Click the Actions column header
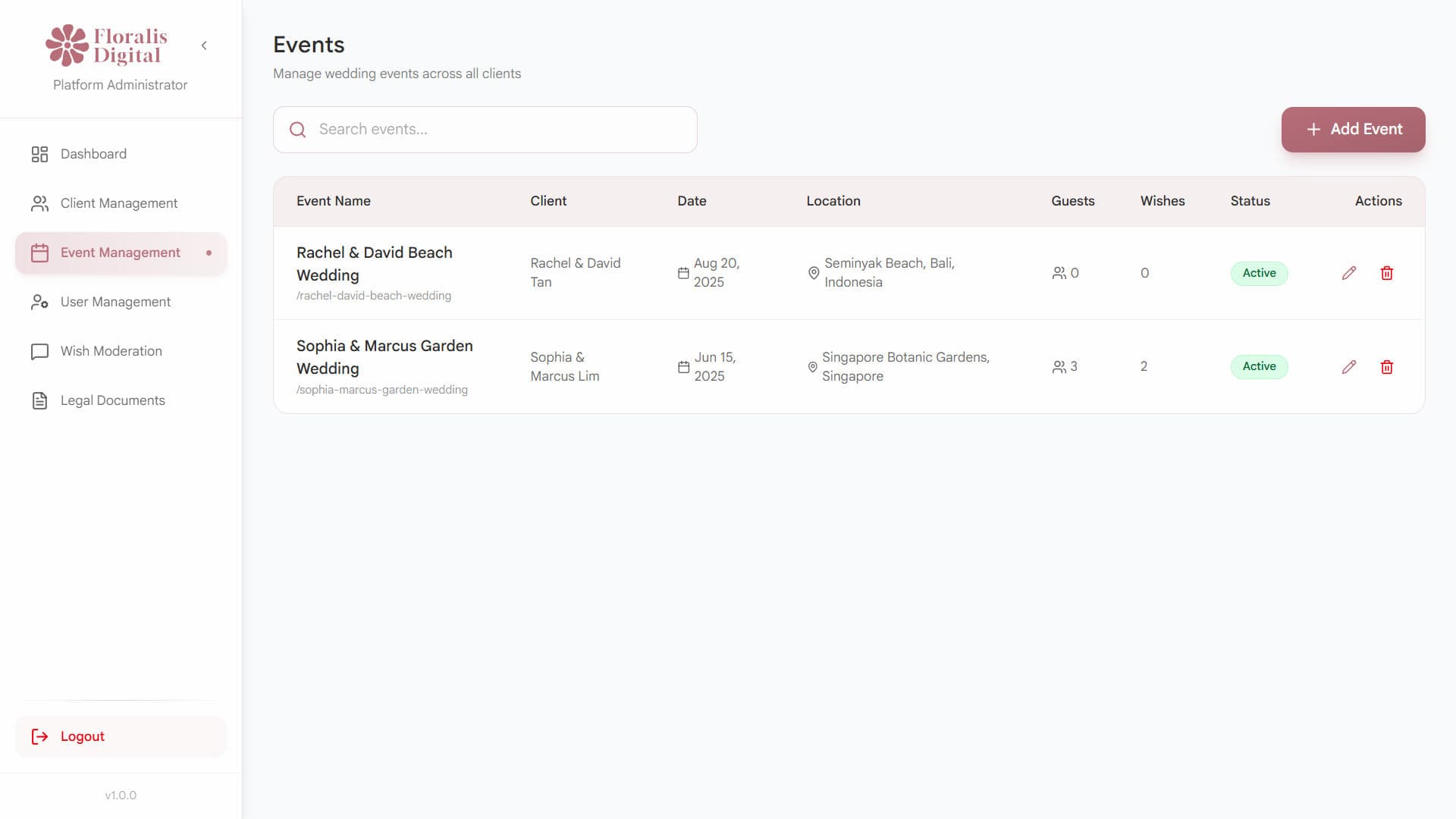This screenshot has height=819, width=1456. 1378,201
